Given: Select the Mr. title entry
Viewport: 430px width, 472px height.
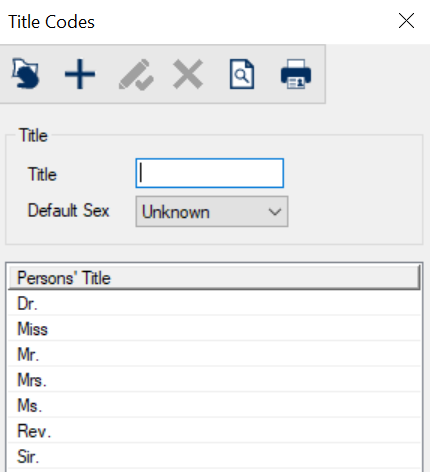Looking at the screenshot, I should click(214, 354).
